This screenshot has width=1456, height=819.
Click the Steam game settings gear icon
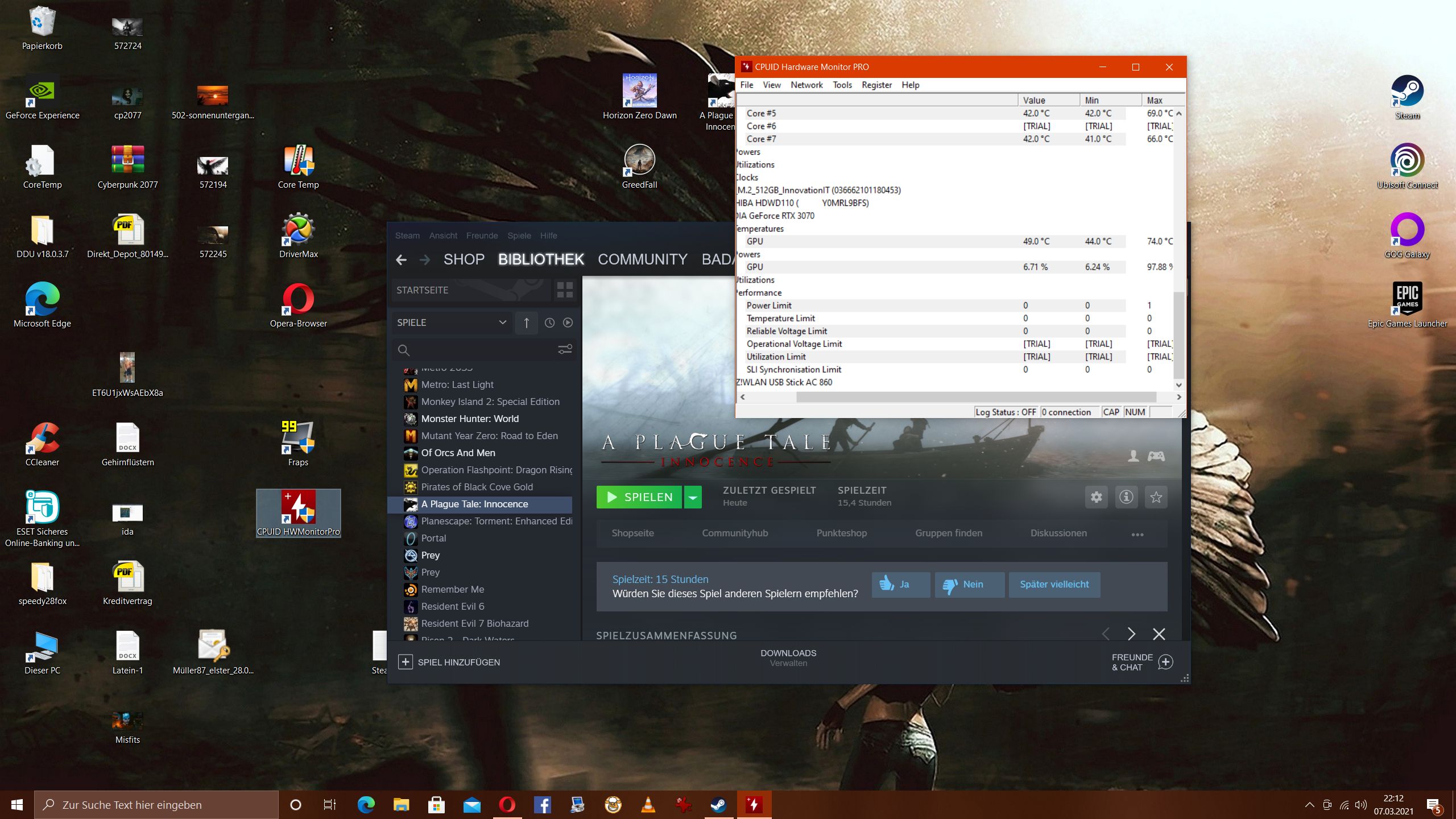click(1096, 497)
